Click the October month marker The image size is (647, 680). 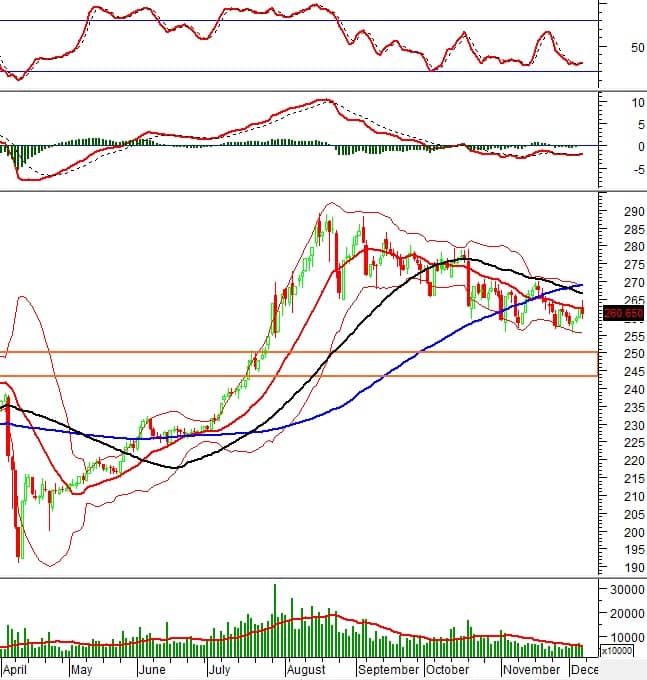tap(450, 670)
